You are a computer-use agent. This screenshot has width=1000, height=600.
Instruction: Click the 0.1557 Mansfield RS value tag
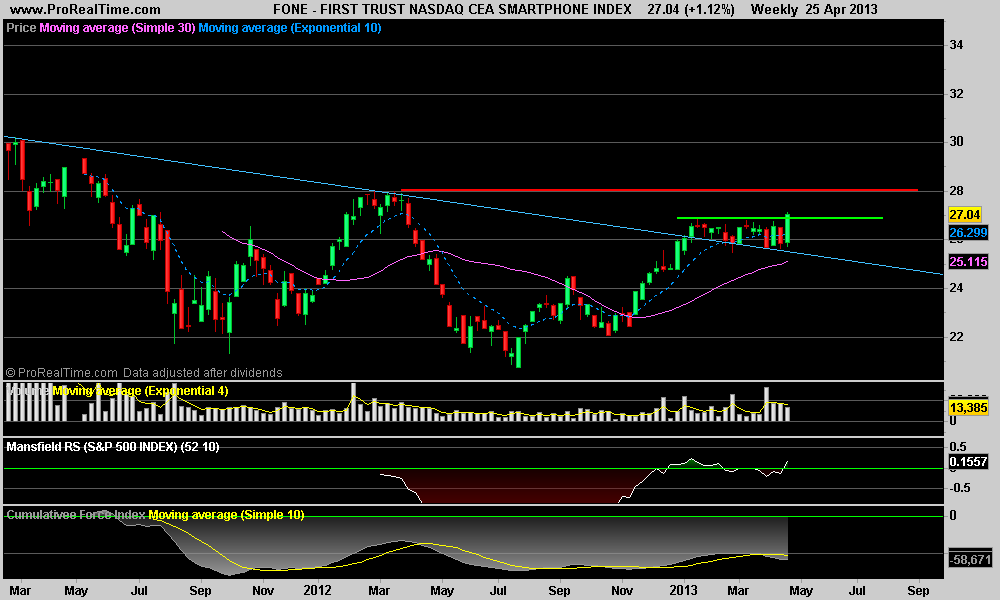pyautogui.click(x=968, y=462)
